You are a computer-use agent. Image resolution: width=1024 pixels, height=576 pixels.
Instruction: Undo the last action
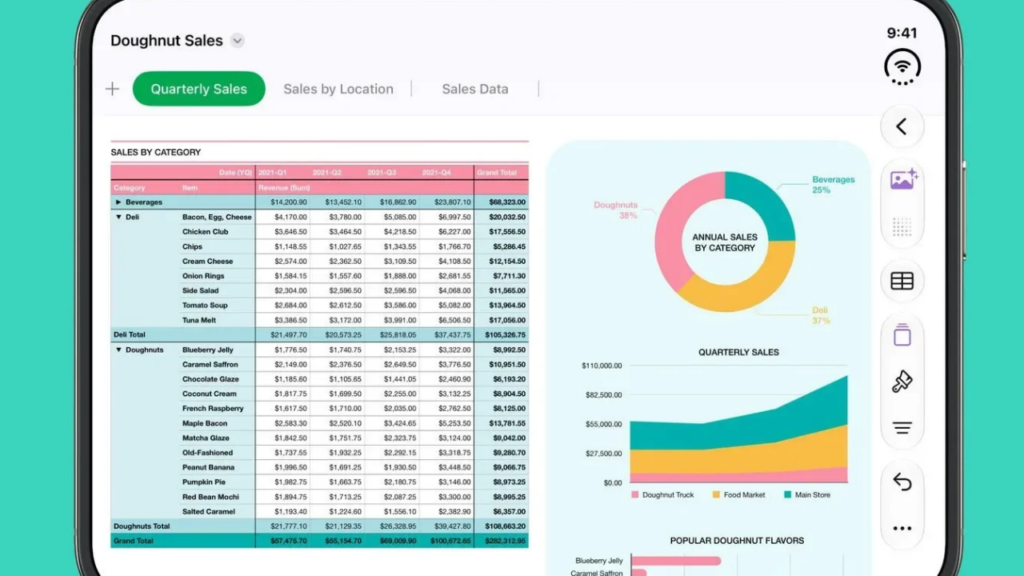tap(902, 481)
